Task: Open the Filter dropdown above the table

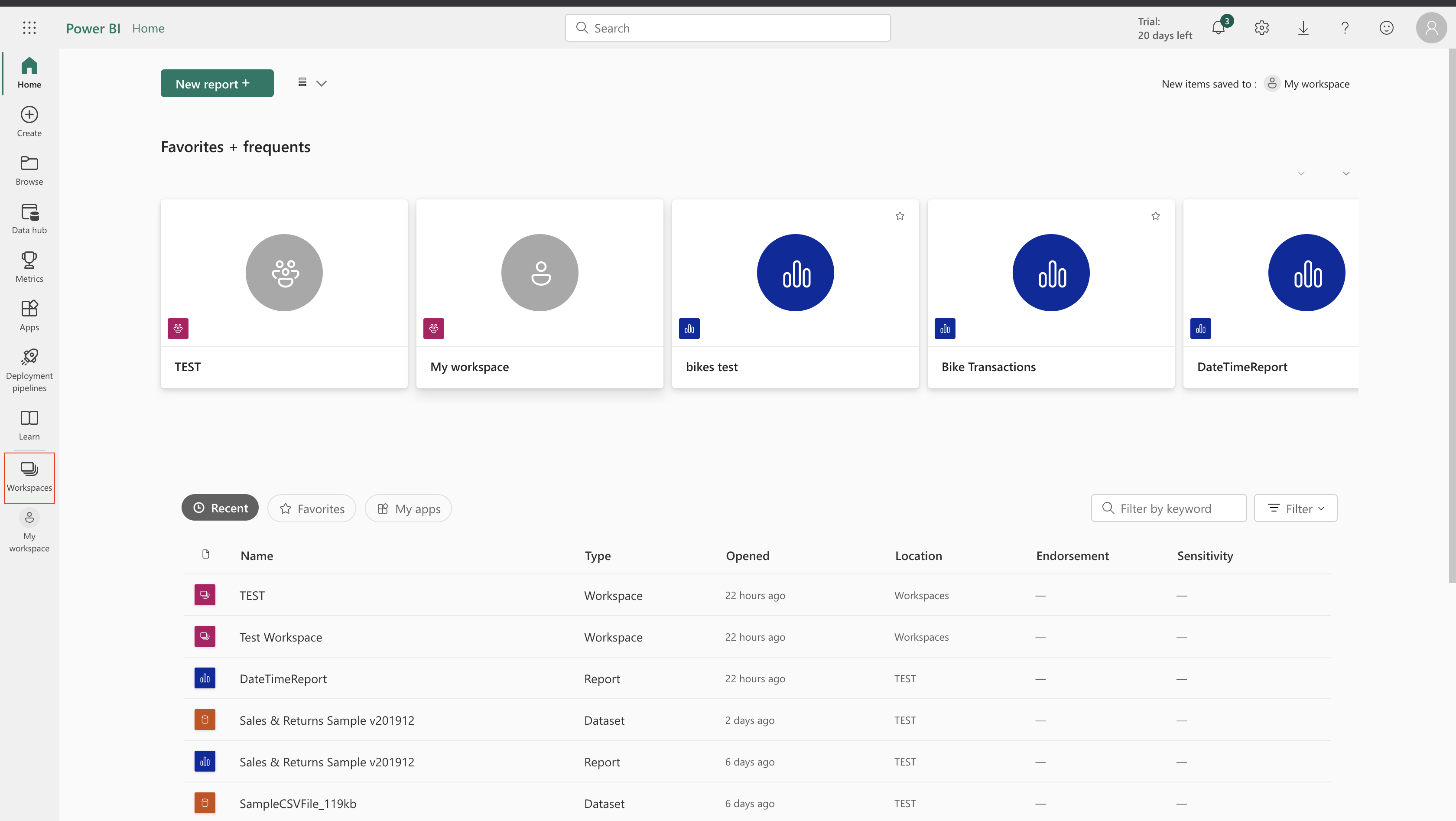Action: click(x=1296, y=508)
